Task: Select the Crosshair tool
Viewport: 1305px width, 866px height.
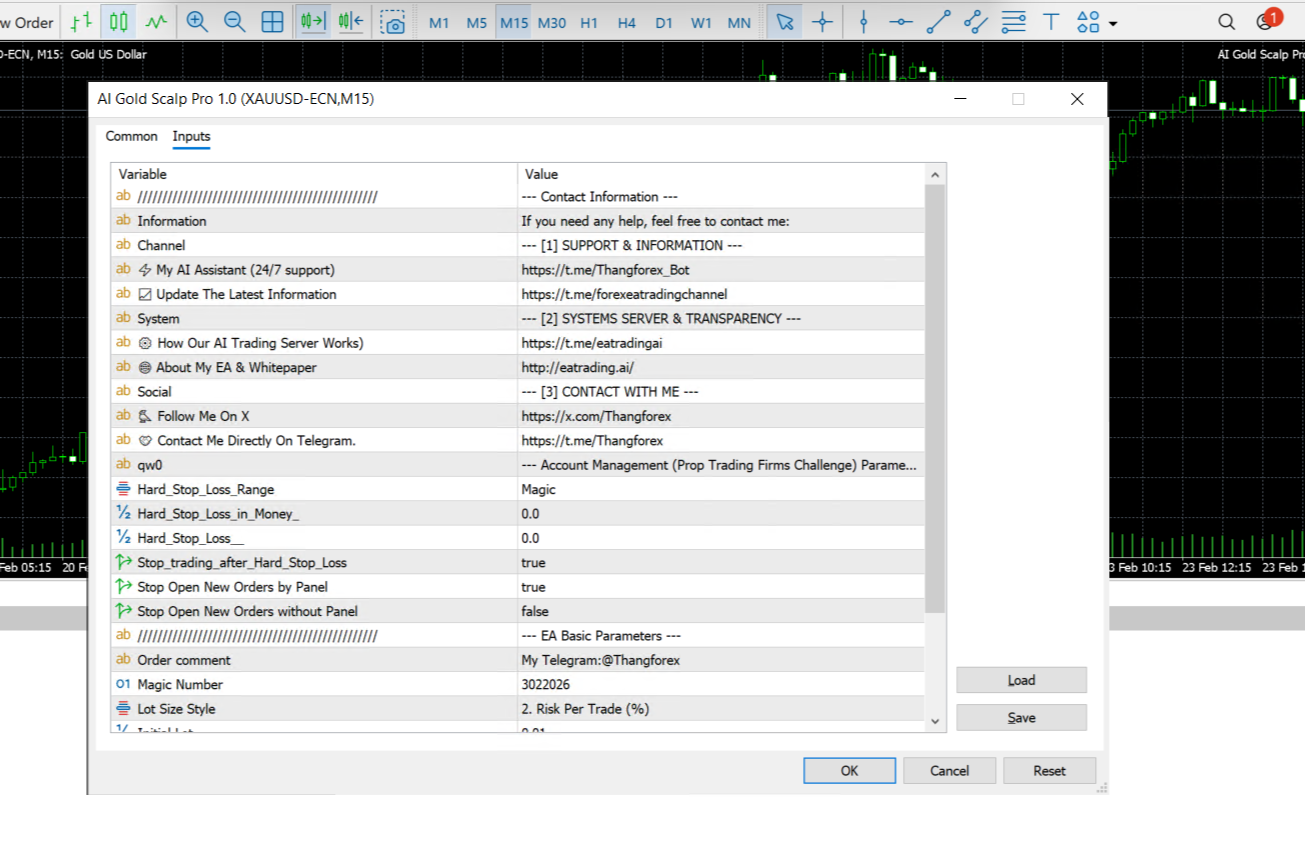Action: click(822, 20)
